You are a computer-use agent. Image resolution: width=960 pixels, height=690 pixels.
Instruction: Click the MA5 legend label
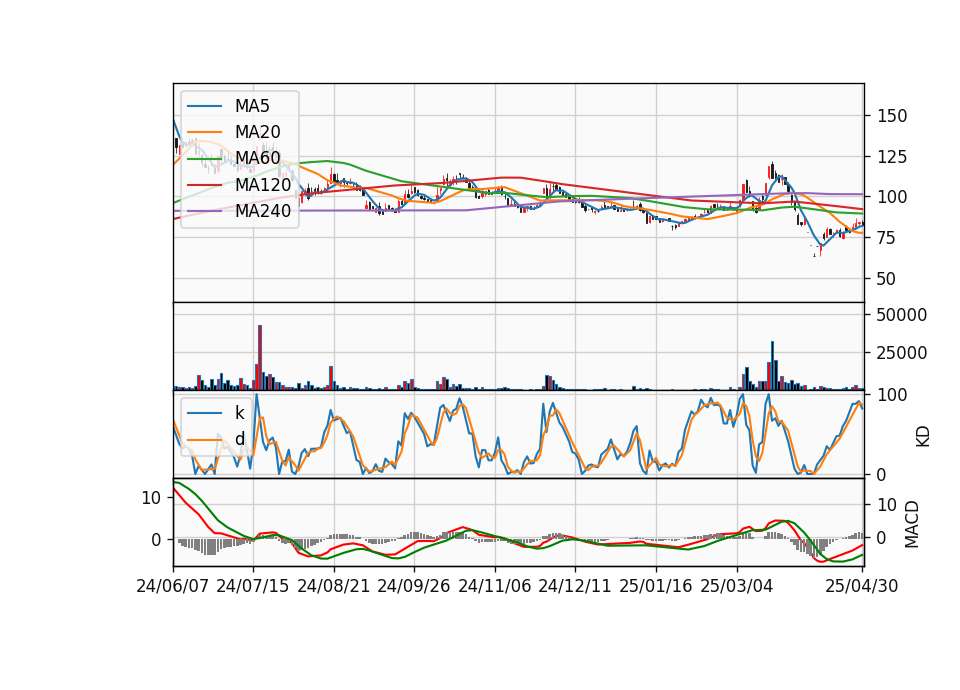(252, 106)
